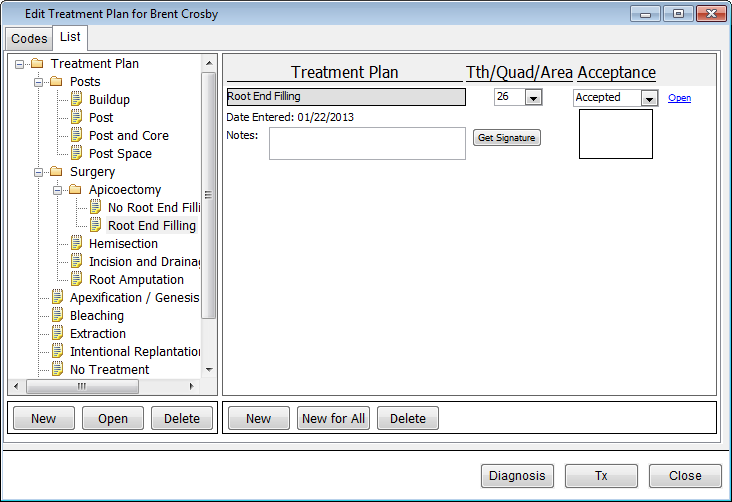Click the Extraction document icon
Image resolution: width=732 pixels, height=502 pixels.
(x=57, y=334)
